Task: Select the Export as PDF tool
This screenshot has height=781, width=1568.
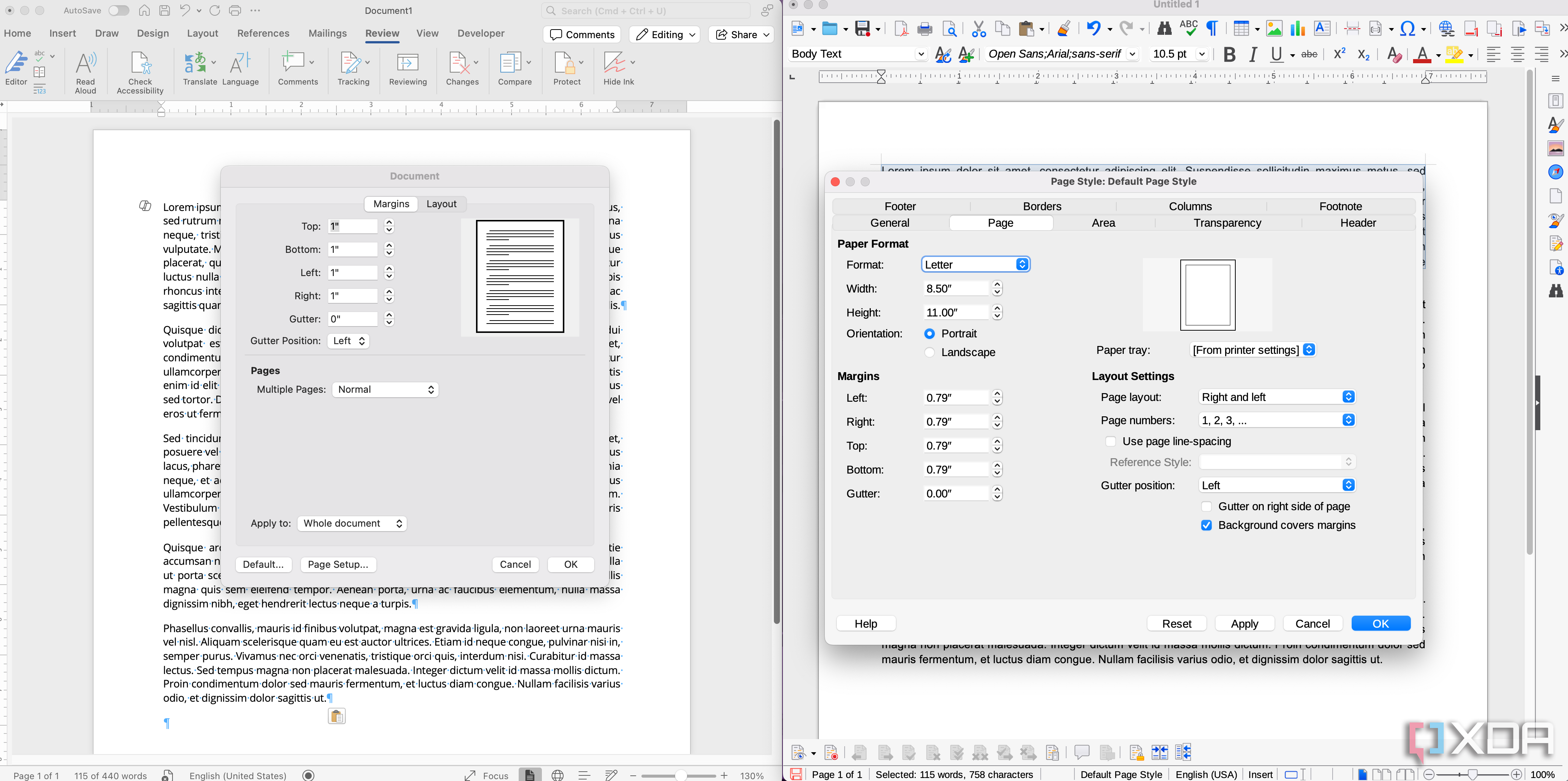Action: (901, 28)
